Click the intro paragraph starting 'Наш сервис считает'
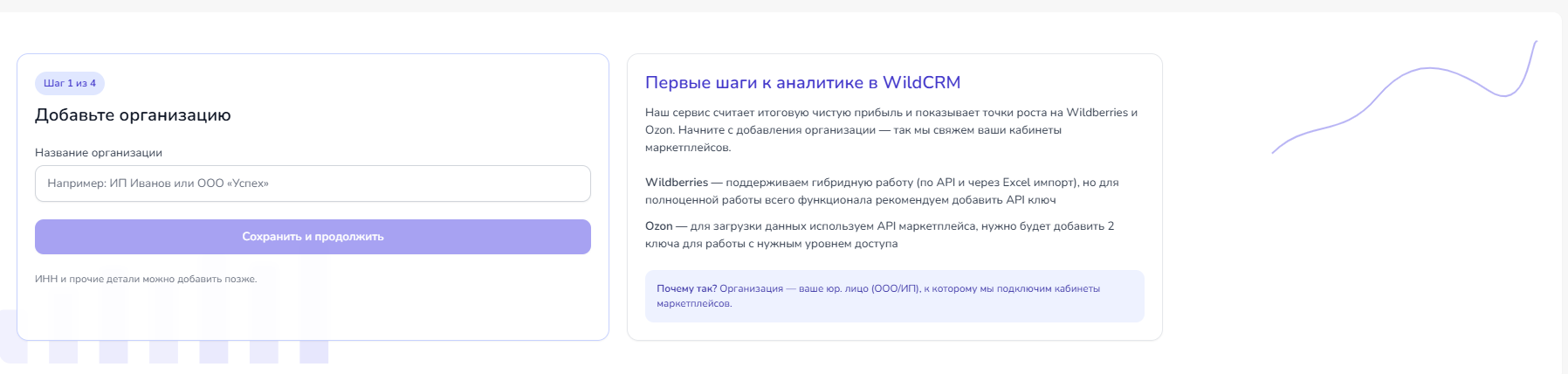 pyautogui.click(x=891, y=129)
